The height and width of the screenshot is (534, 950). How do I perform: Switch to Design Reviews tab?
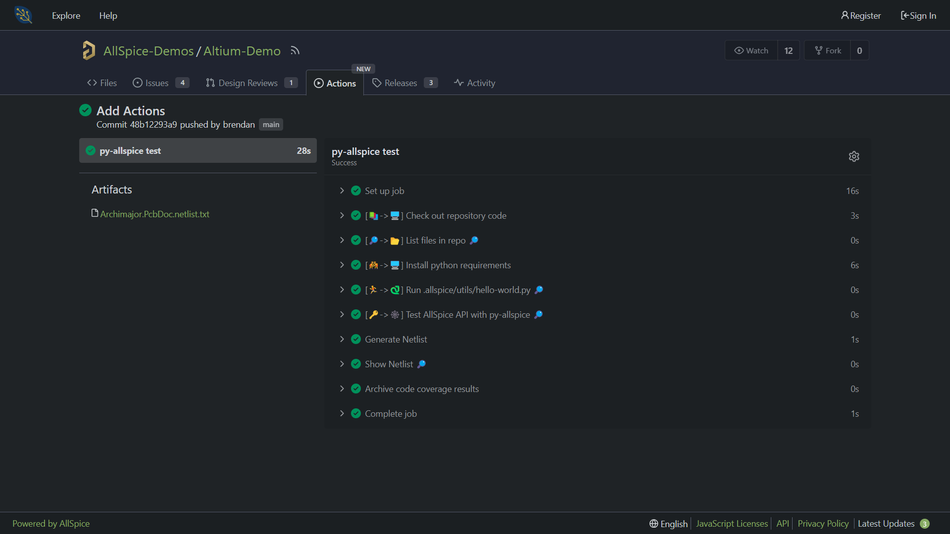click(x=251, y=83)
